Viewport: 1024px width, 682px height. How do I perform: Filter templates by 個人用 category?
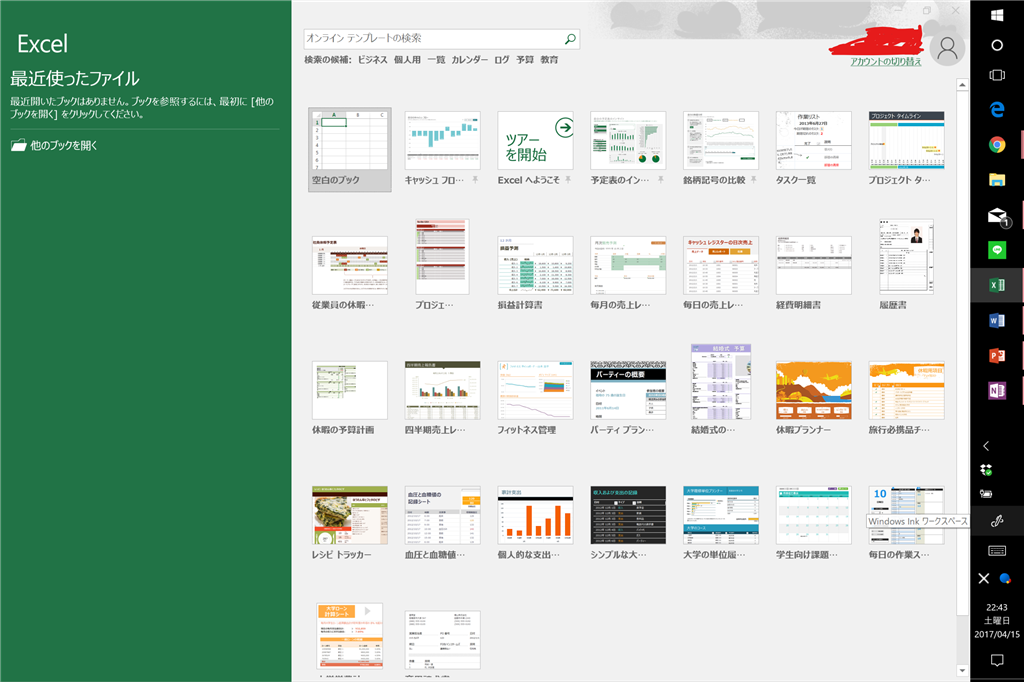pos(407,59)
